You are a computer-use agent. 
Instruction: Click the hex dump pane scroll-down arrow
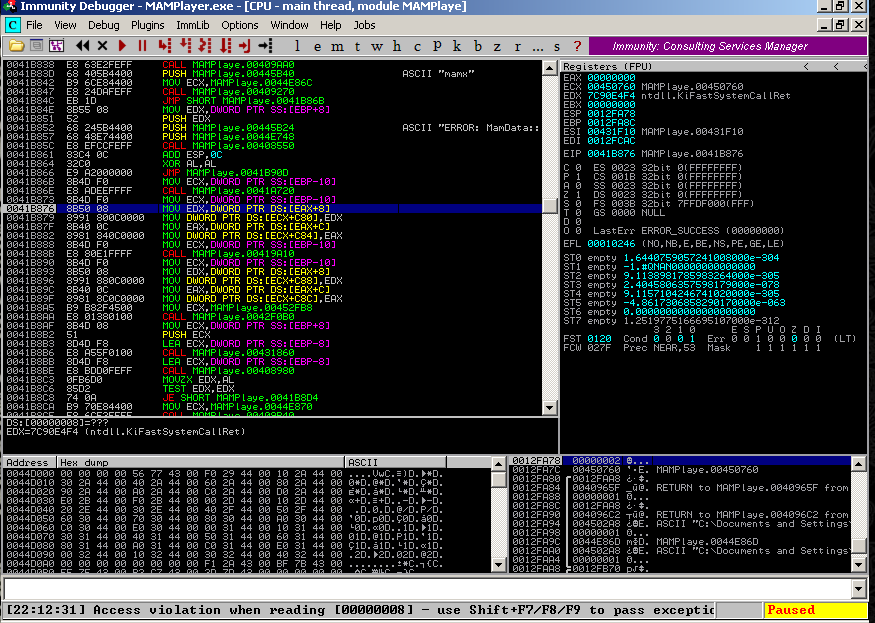(499, 564)
